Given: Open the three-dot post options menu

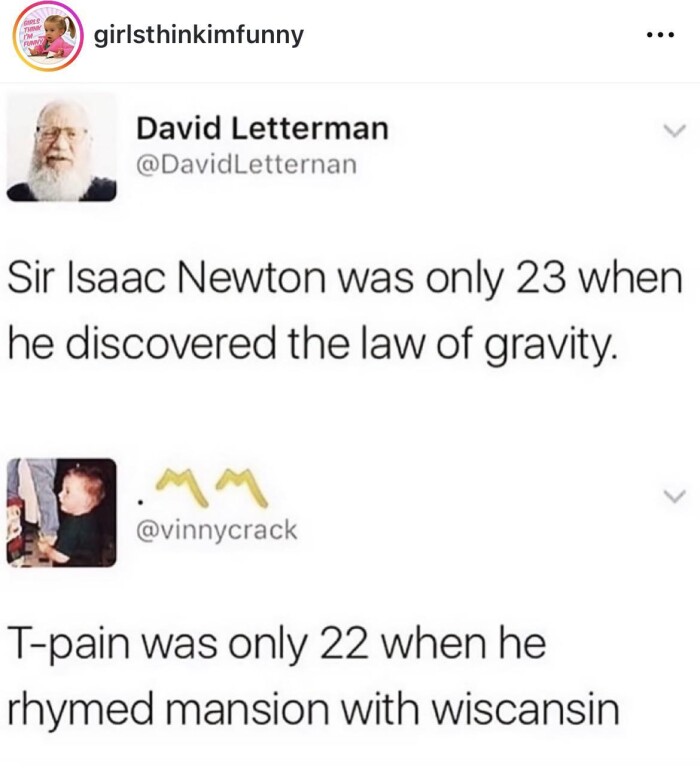Looking at the screenshot, I should tap(661, 35).
